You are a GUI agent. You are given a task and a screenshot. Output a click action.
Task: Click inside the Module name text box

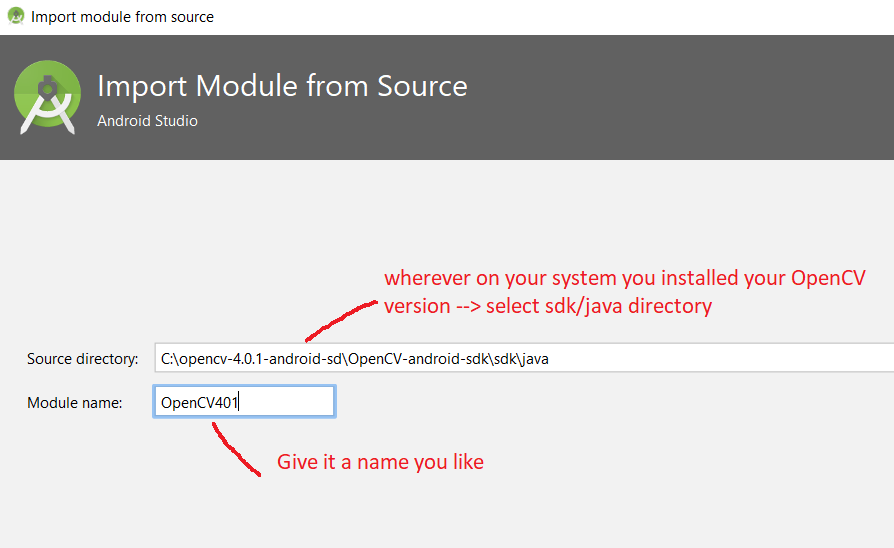click(x=290, y=402)
